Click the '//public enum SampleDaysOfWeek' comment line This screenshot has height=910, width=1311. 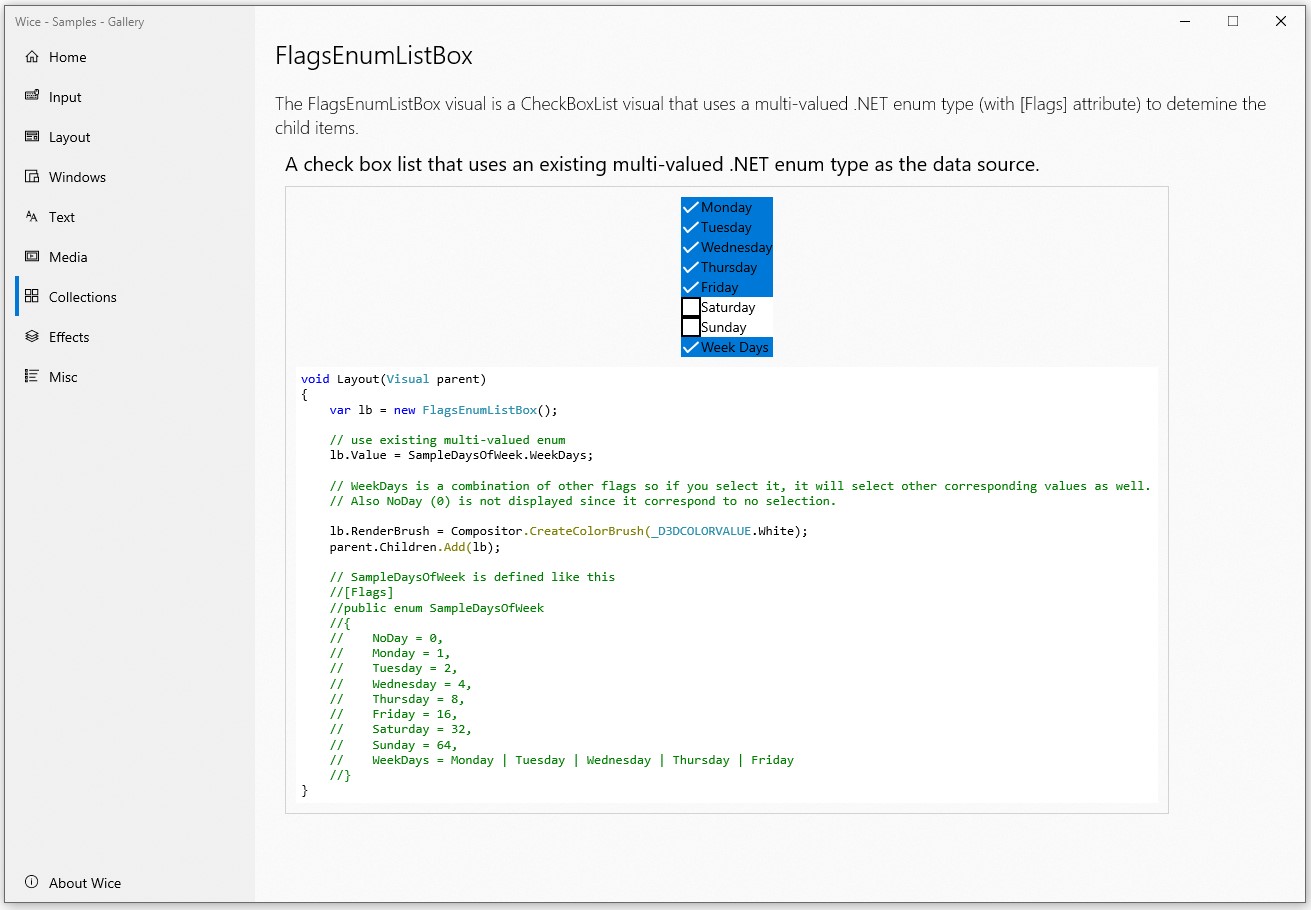click(x=437, y=608)
